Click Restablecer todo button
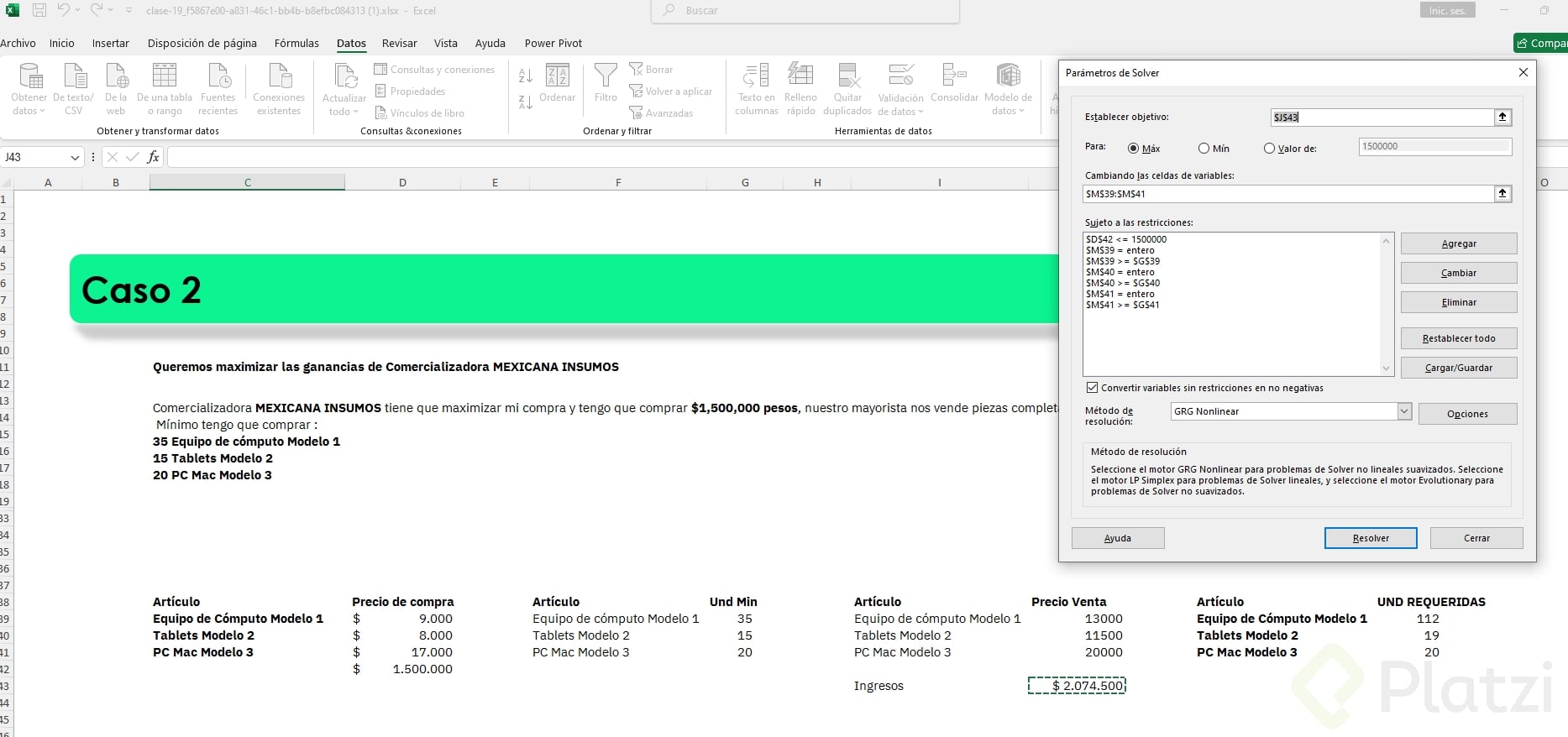 point(1459,338)
